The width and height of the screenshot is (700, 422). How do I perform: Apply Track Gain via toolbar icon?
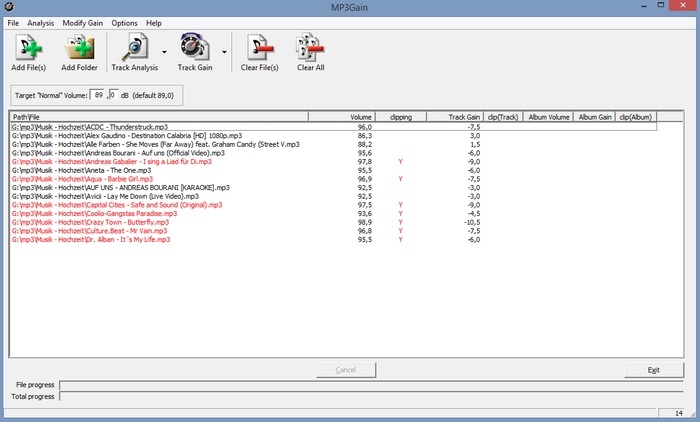(x=195, y=46)
